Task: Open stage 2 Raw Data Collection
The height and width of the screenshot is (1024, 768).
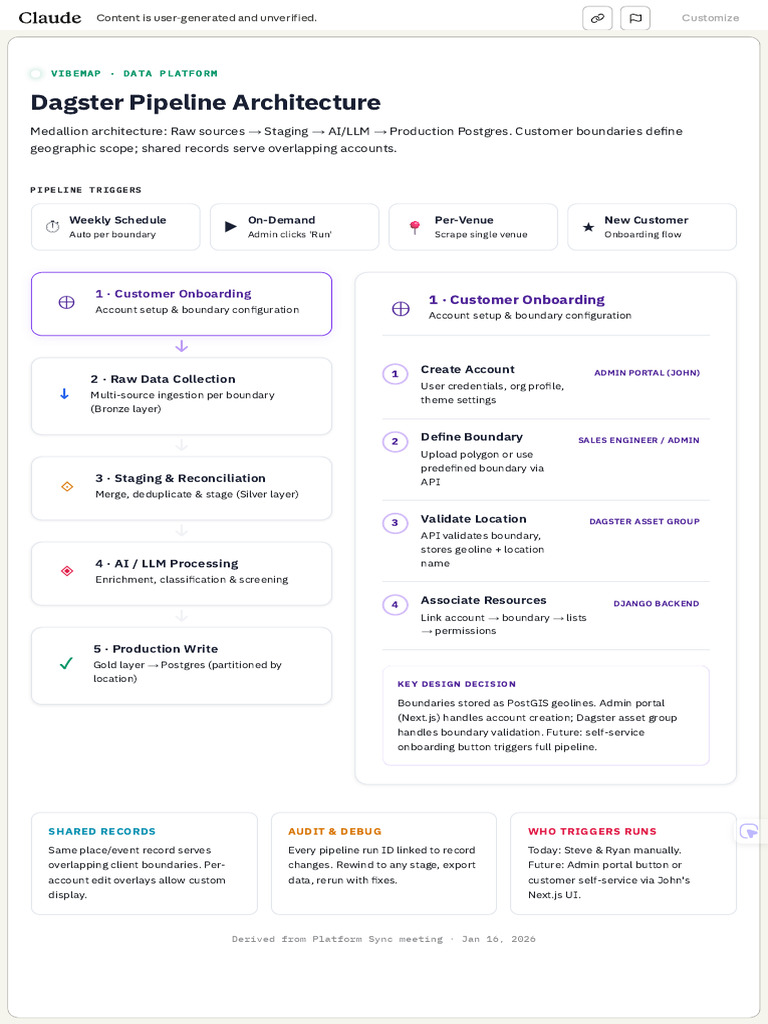Action: [182, 396]
